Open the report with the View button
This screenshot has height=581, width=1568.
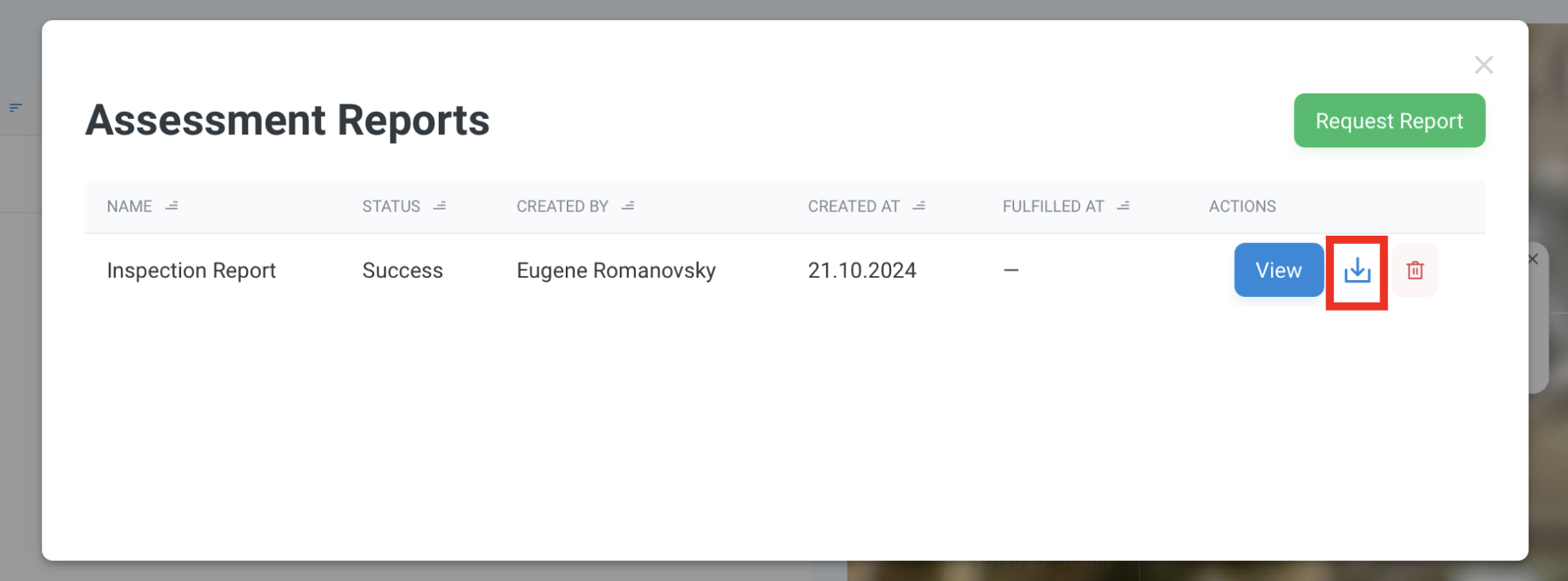1278,270
